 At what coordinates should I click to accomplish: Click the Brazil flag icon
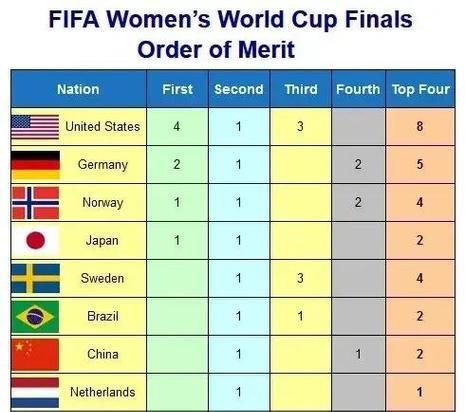[x=35, y=316]
